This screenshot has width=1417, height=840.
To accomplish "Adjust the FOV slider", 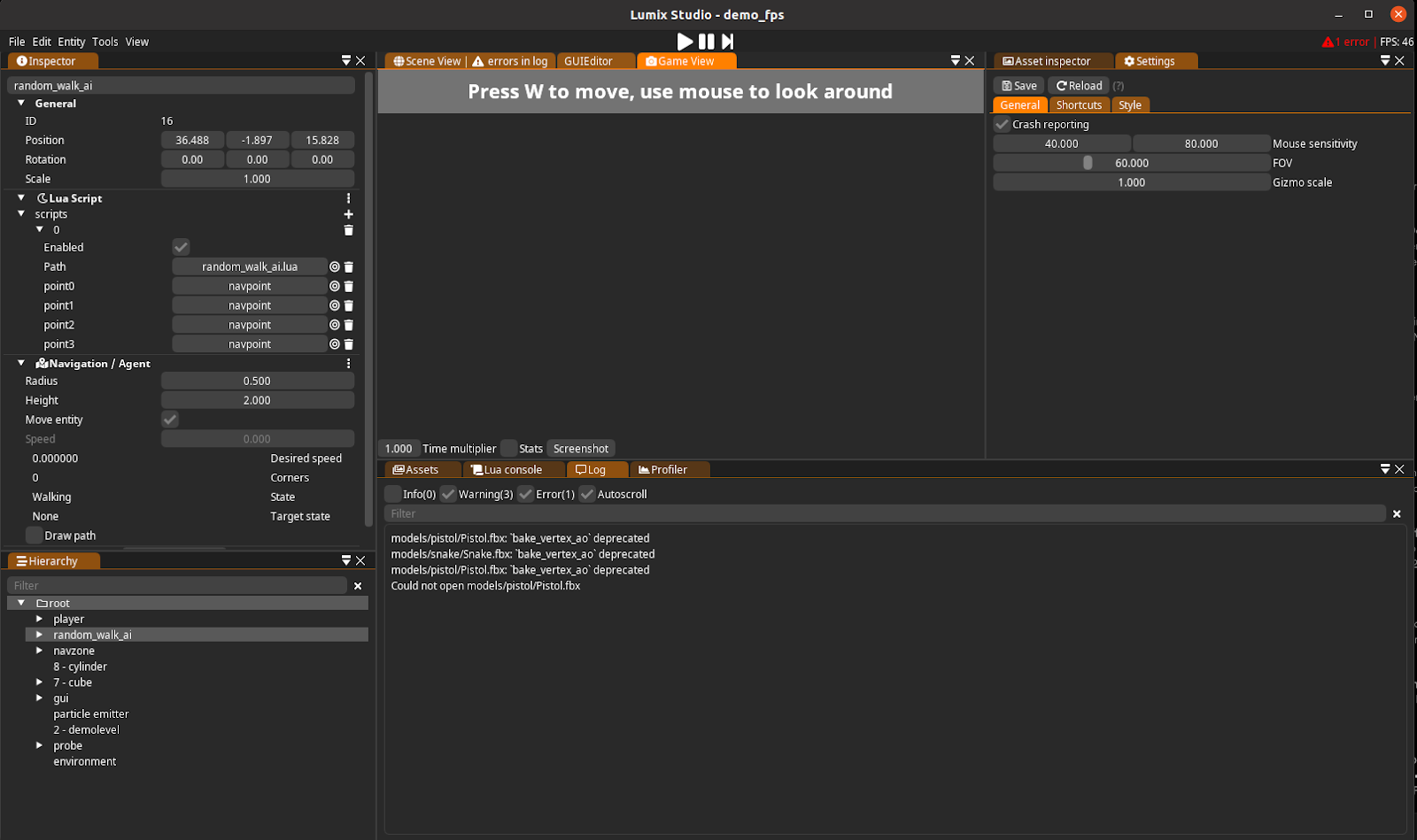I will pyautogui.click(x=1132, y=163).
